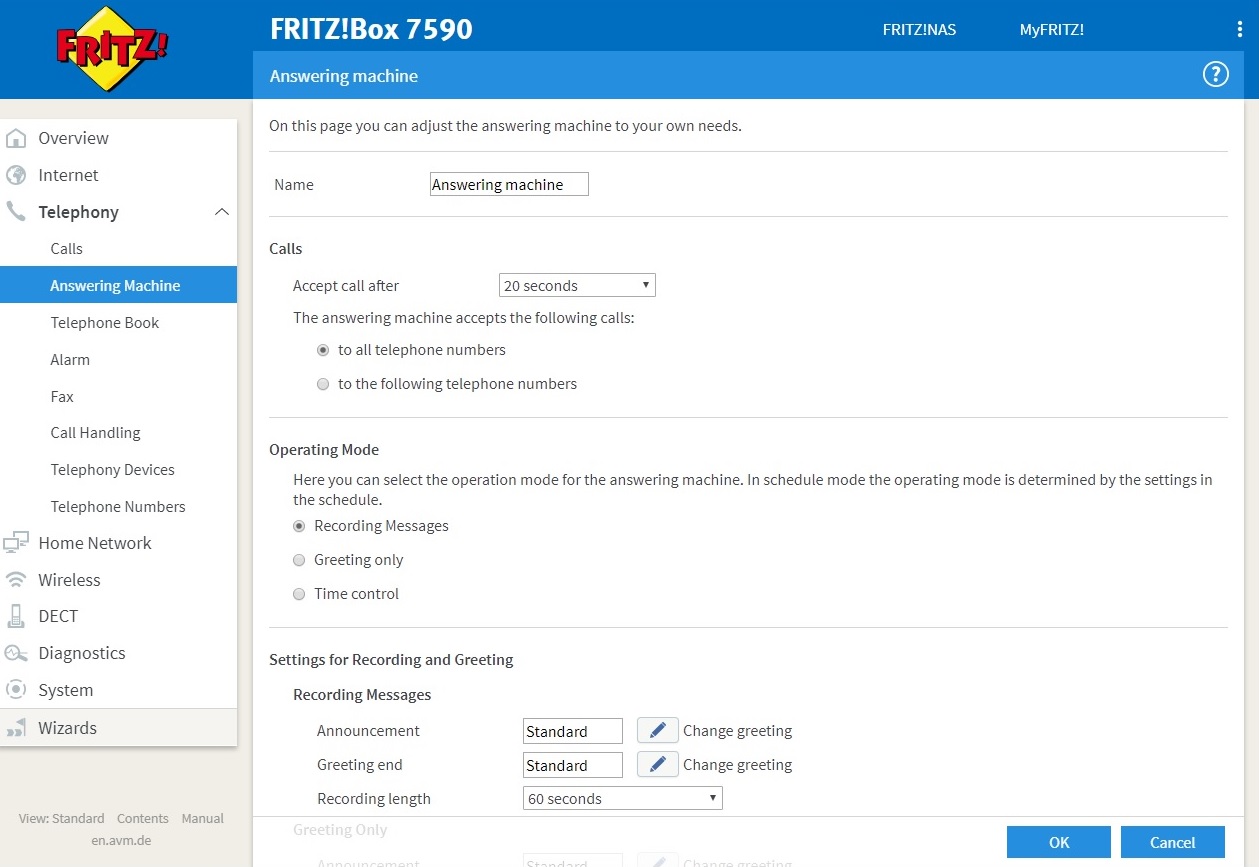This screenshot has height=867, width=1259.
Task: Click the Internet globe icon
Action: pos(16,175)
